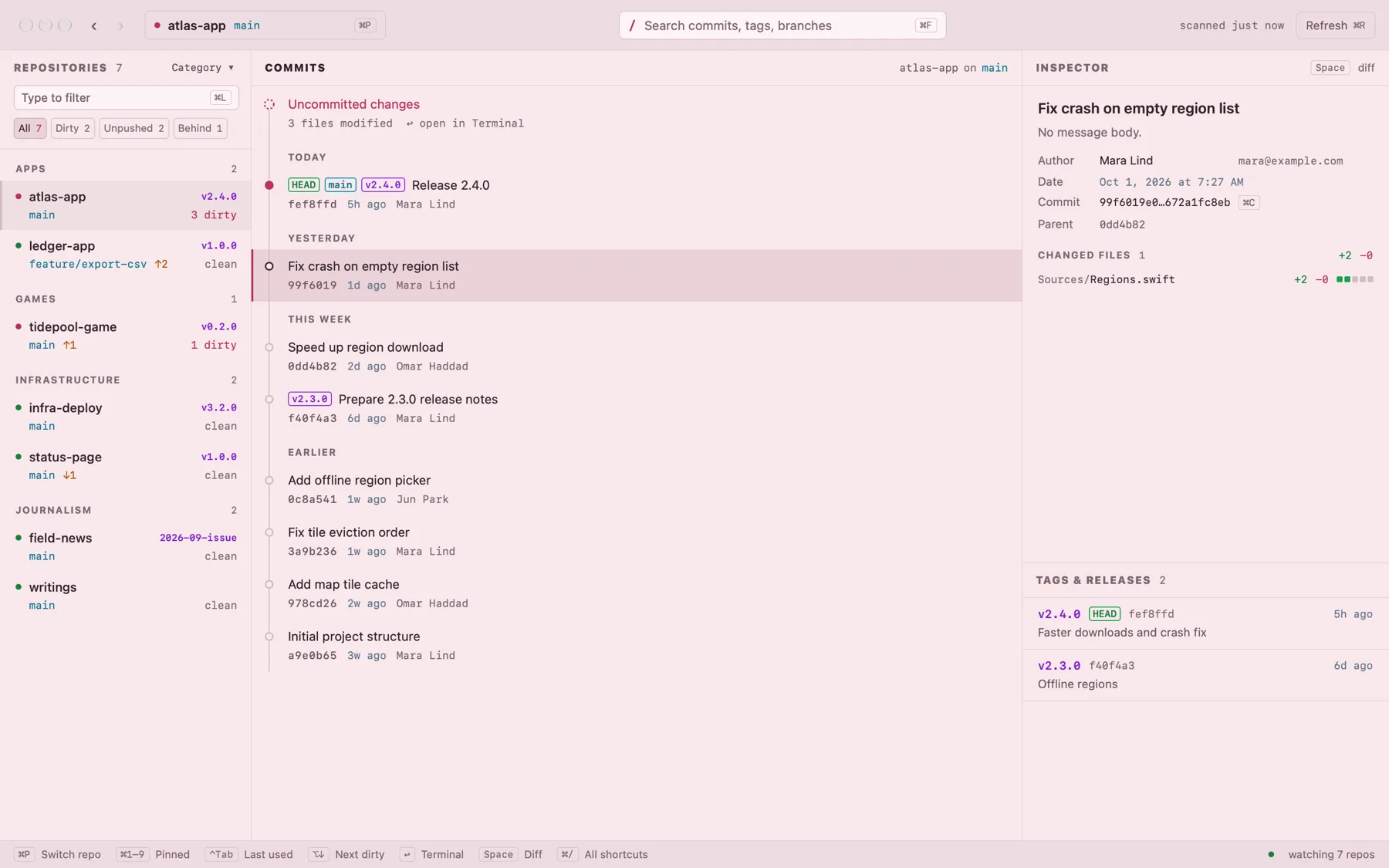1389x868 pixels.
Task: Click the slash icon in search bar
Action: click(x=632, y=25)
